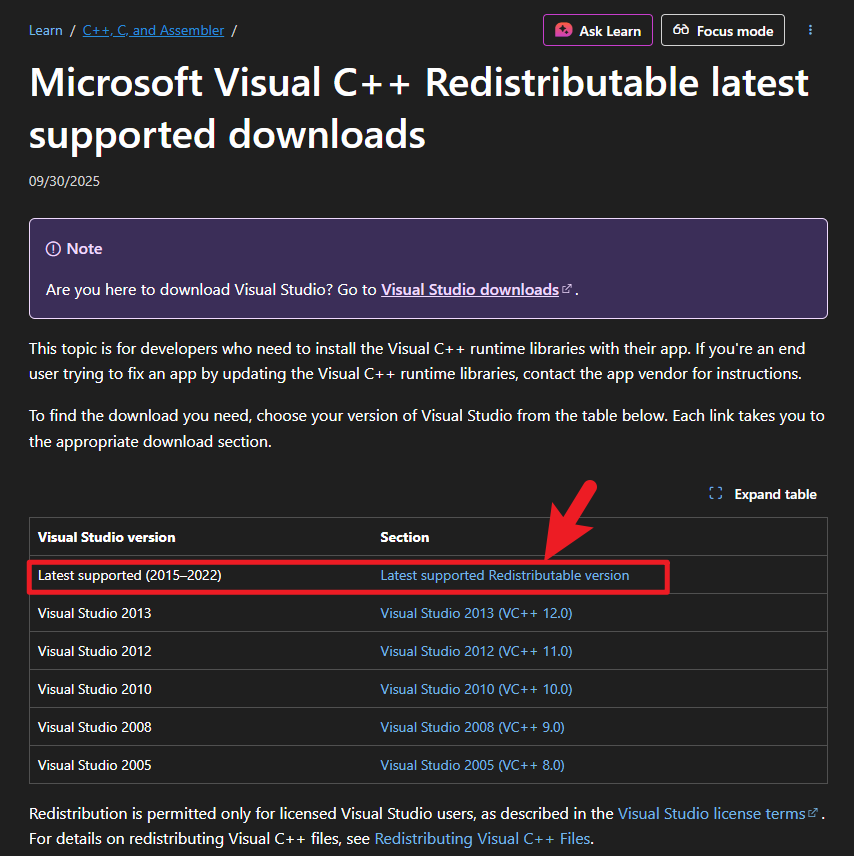Go to Learn breadcrumb link

(x=45, y=31)
